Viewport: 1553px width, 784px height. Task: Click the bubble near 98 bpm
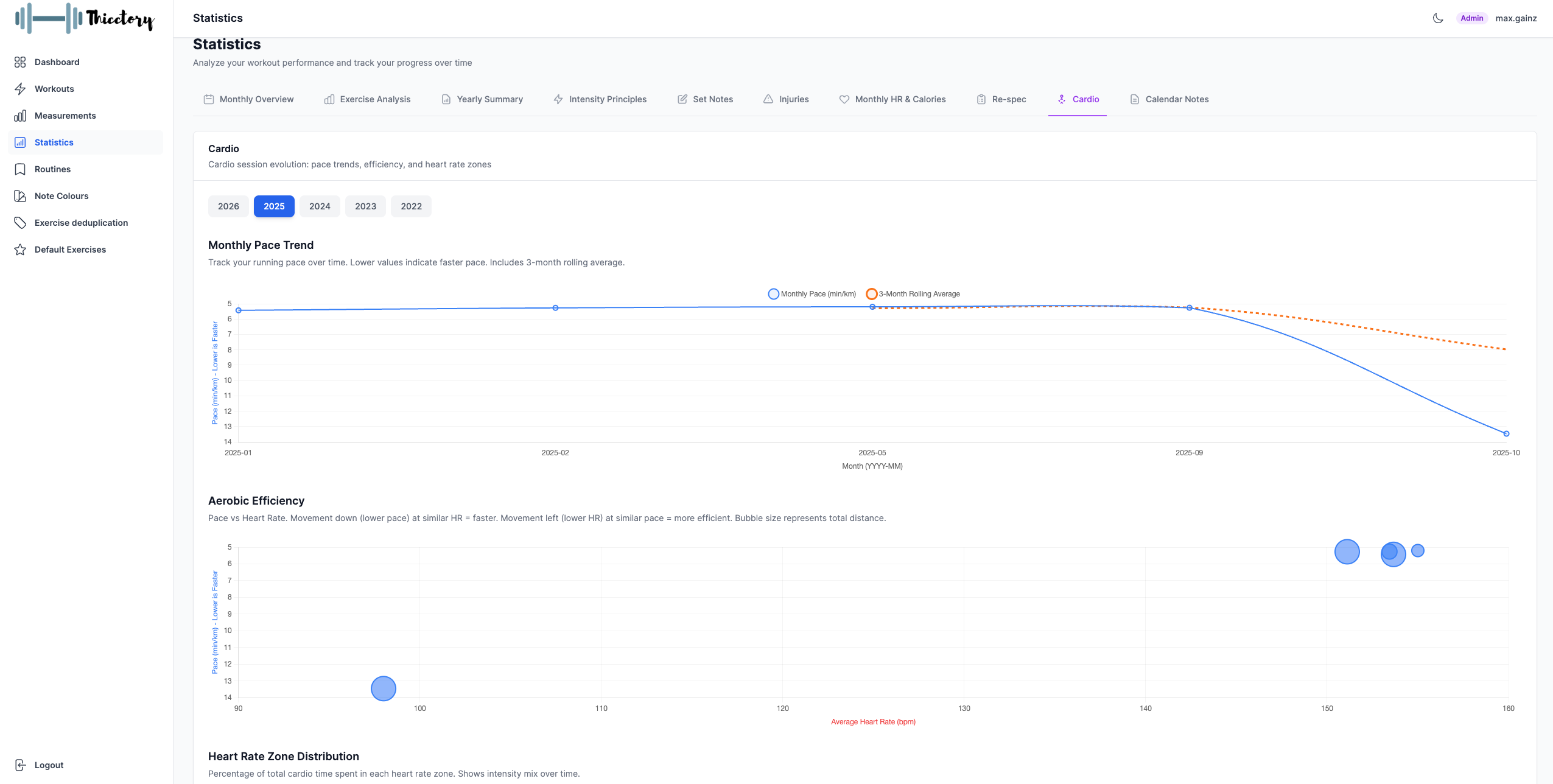tap(384, 688)
